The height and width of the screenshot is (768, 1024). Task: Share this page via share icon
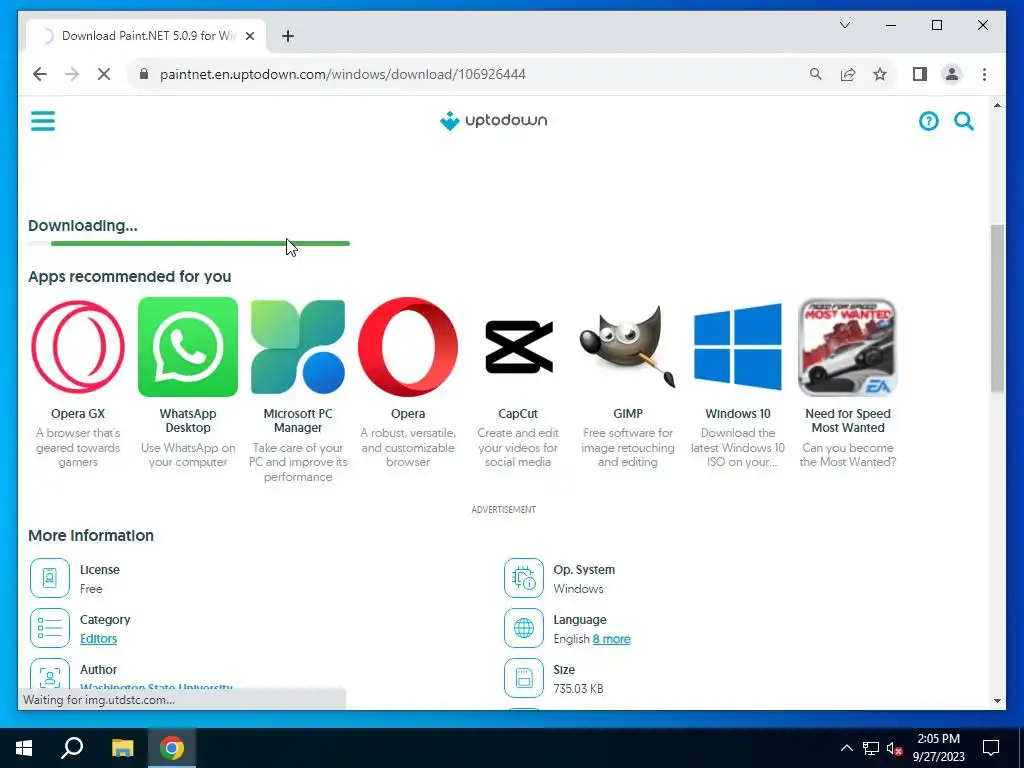(848, 74)
